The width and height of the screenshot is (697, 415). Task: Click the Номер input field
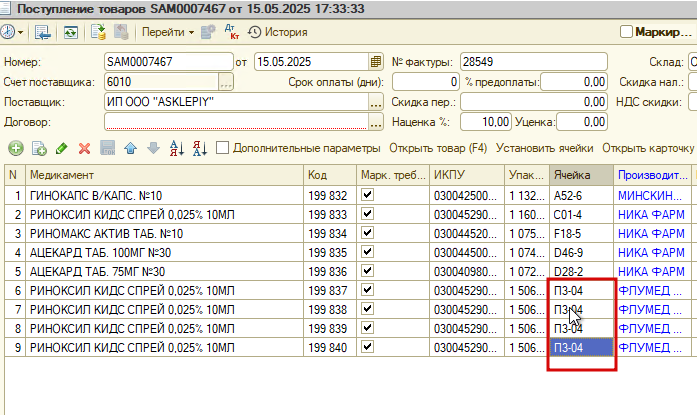click(x=169, y=62)
